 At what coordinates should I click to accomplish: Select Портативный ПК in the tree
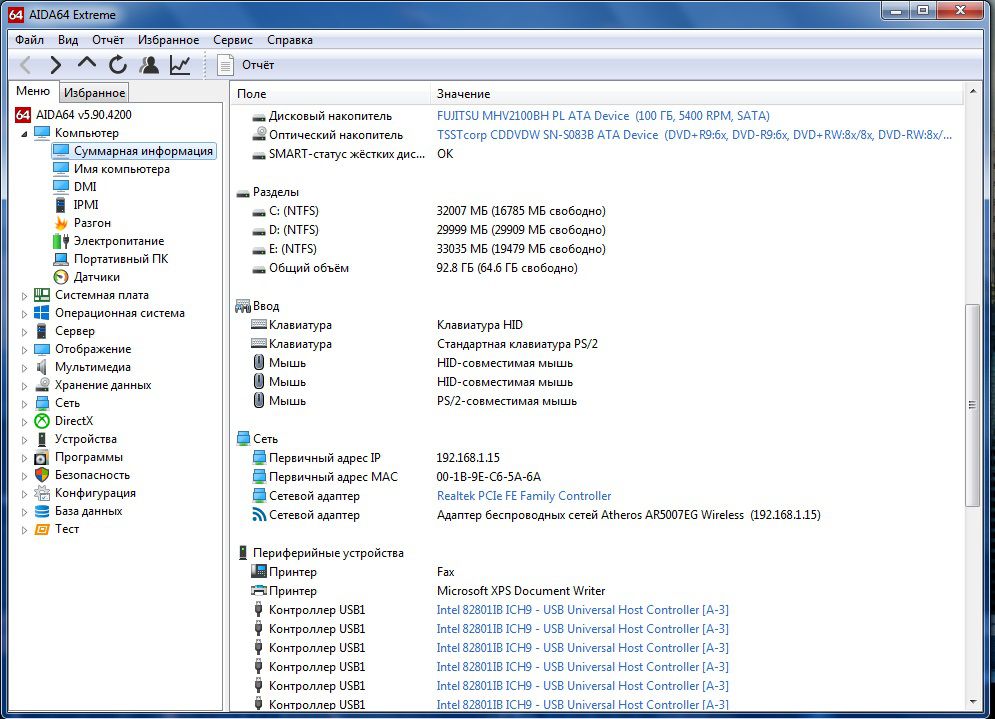point(121,259)
